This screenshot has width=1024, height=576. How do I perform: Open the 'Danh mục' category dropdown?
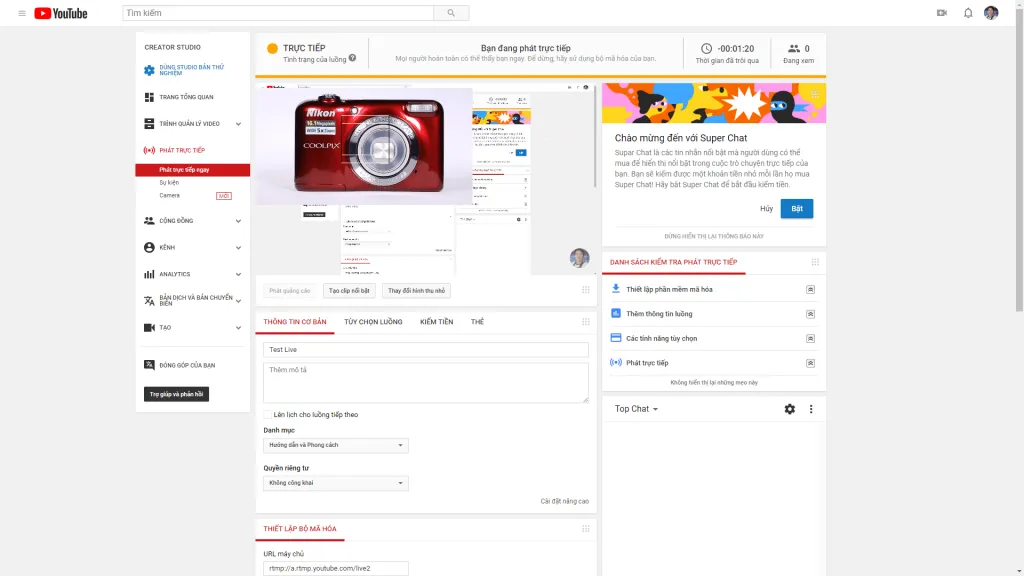336,445
